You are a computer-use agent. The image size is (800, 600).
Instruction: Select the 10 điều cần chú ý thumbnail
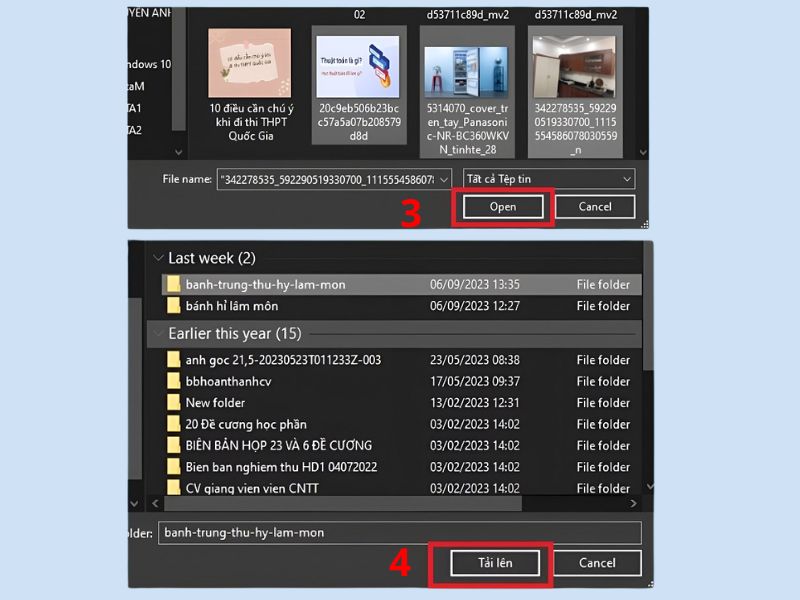[250, 63]
